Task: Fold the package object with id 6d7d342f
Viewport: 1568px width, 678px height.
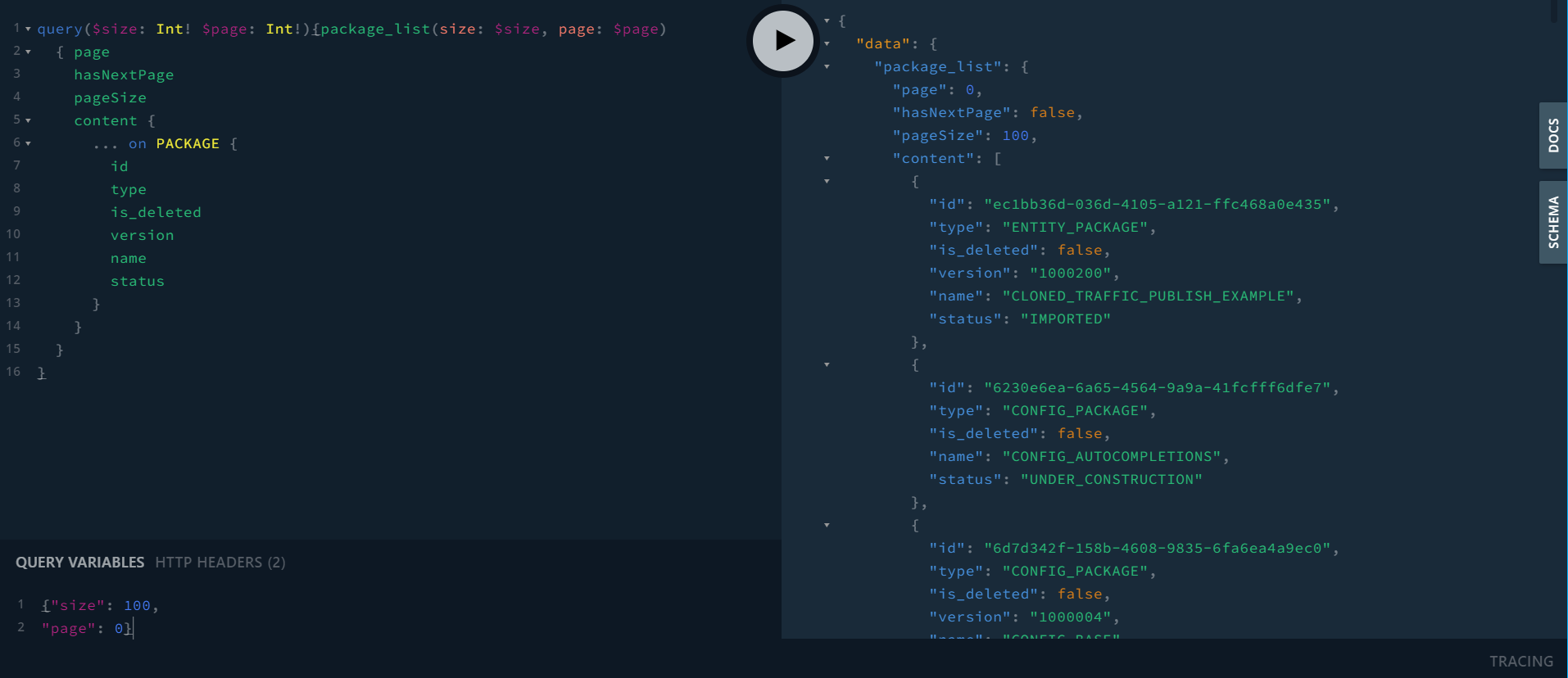Action: (x=827, y=525)
